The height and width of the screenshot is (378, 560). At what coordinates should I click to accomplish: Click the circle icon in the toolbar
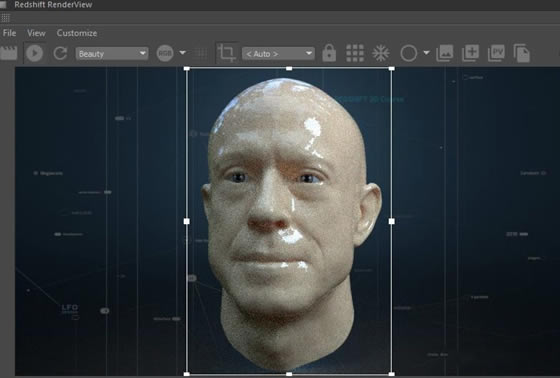click(409, 53)
